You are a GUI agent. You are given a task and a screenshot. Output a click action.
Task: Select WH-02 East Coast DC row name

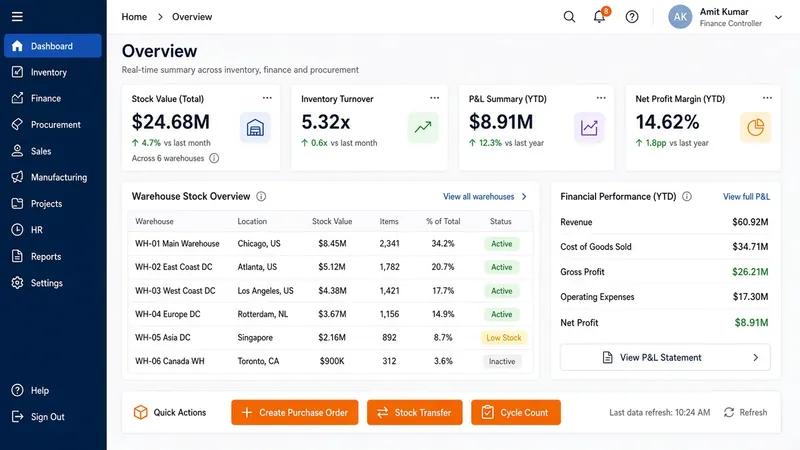coord(173,267)
